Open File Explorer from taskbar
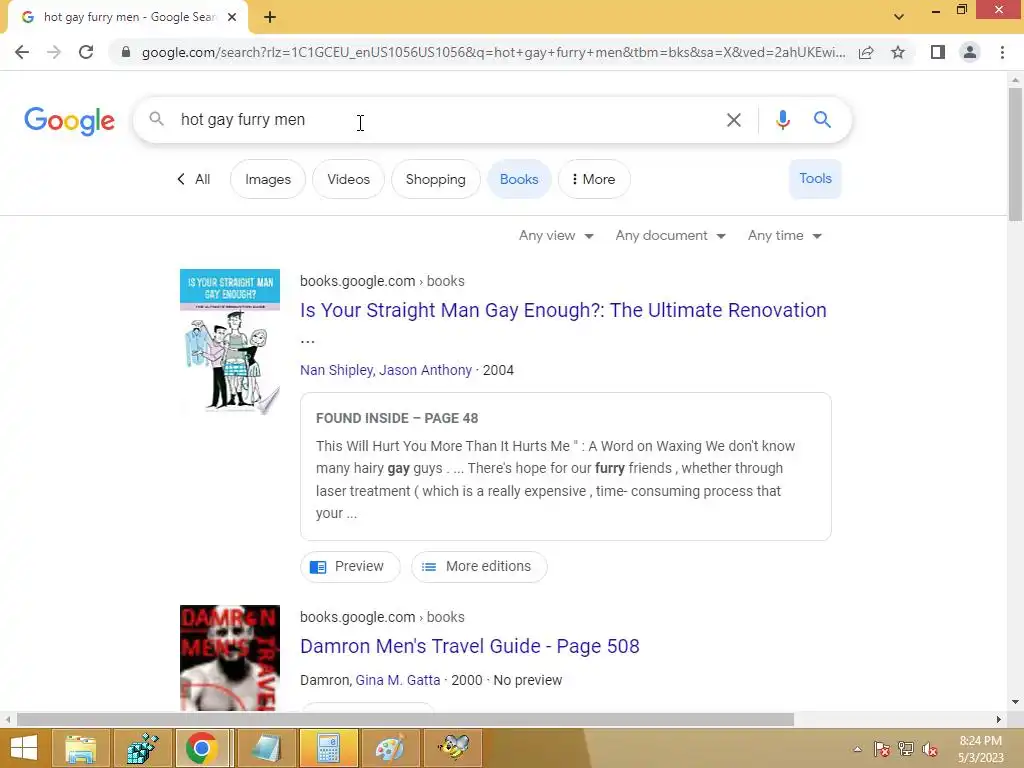1024x768 pixels. (80, 748)
